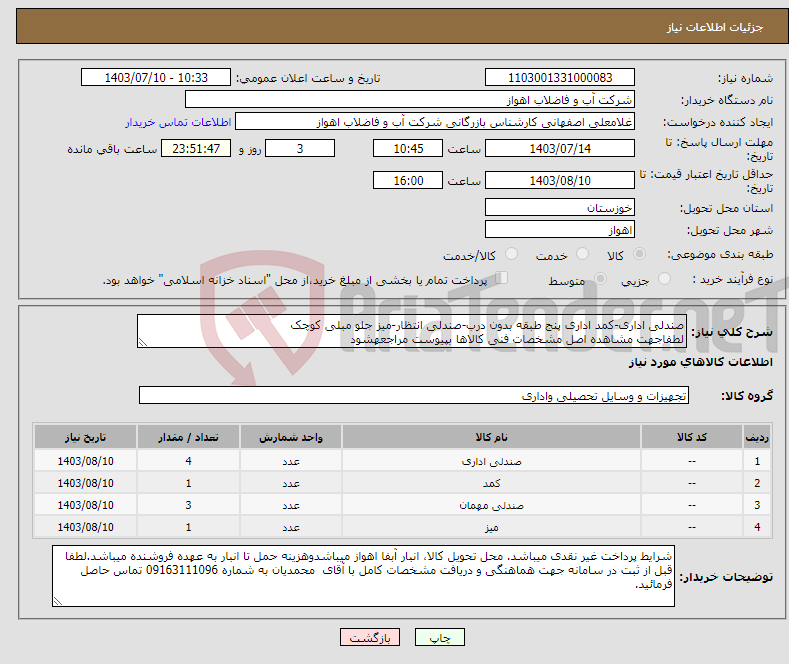
Task: Click the province field خوزستان
Action: click(x=560, y=207)
